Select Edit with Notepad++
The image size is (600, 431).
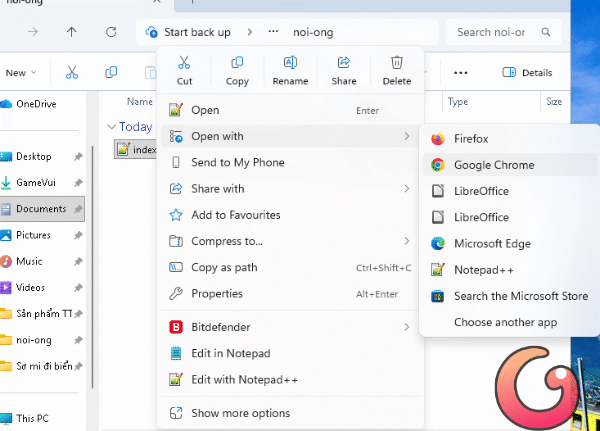[x=290, y=380]
